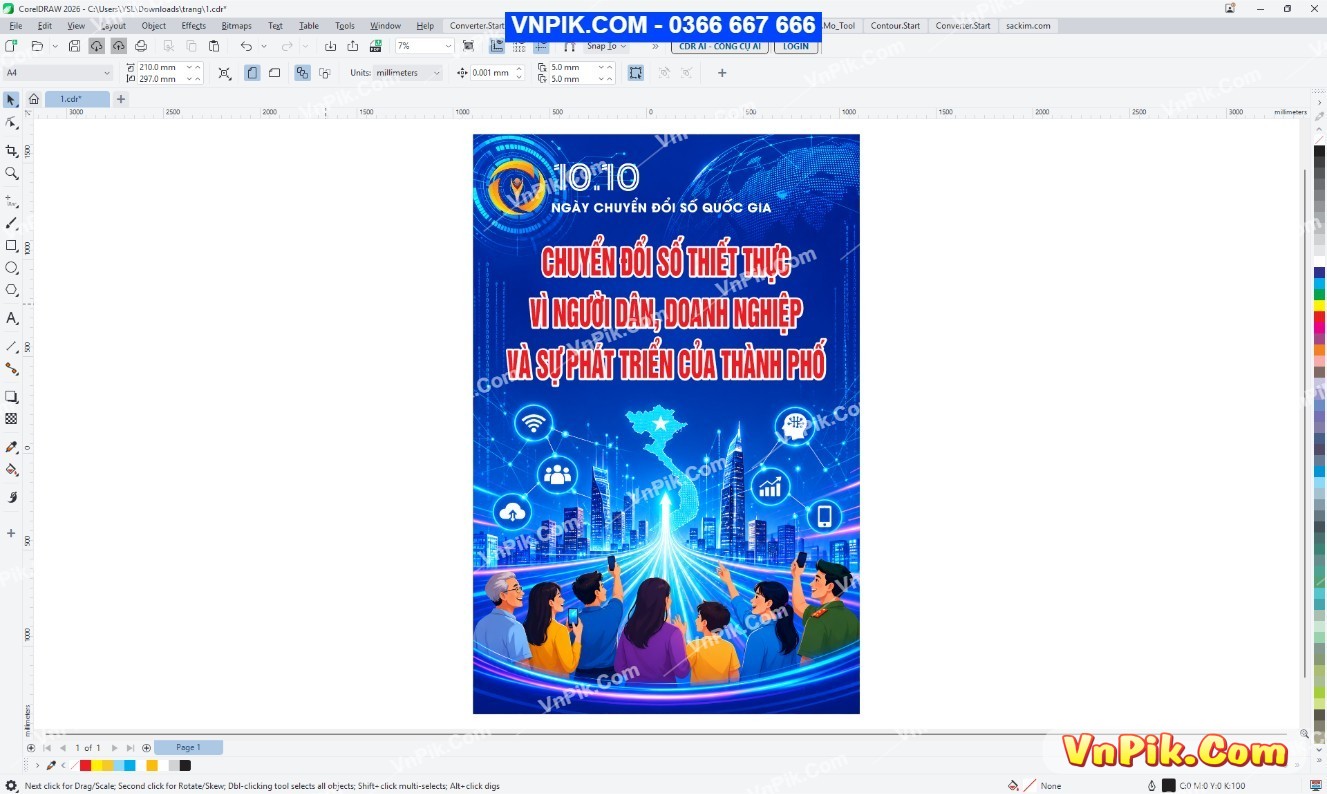Select the Shape edit tool
Viewport: 1327px width, 794px height.
tap(11, 122)
